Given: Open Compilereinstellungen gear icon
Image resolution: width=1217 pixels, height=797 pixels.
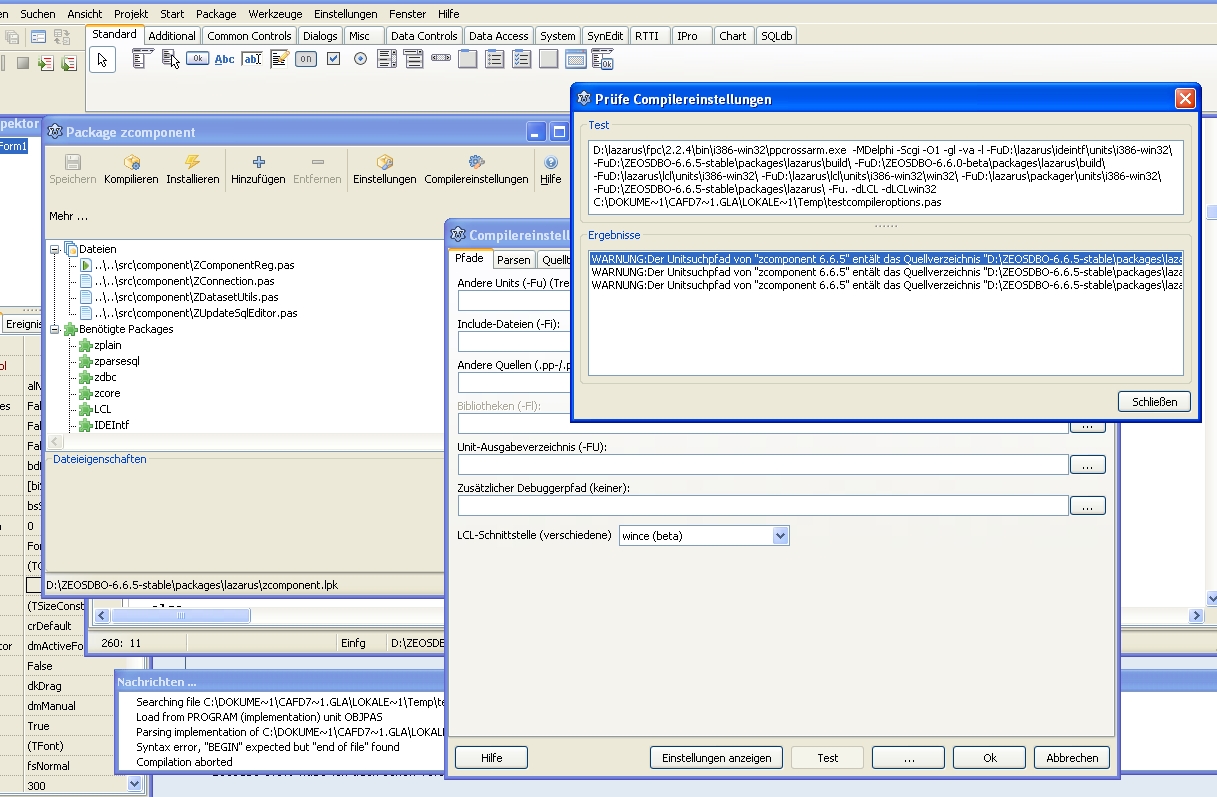Looking at the screenshot, I should 476,162.
